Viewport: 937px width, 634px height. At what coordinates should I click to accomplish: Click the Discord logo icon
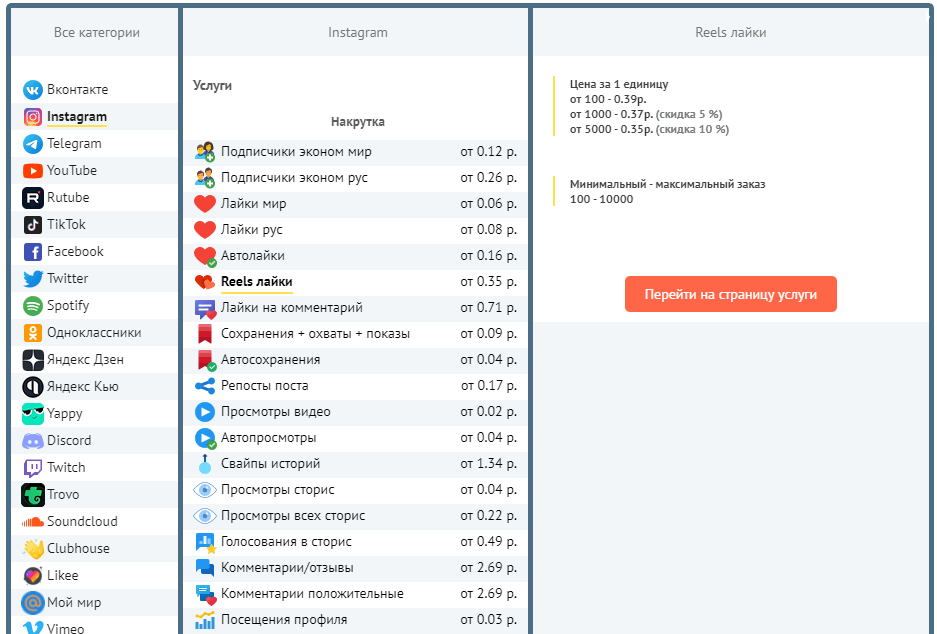(33, 441)
